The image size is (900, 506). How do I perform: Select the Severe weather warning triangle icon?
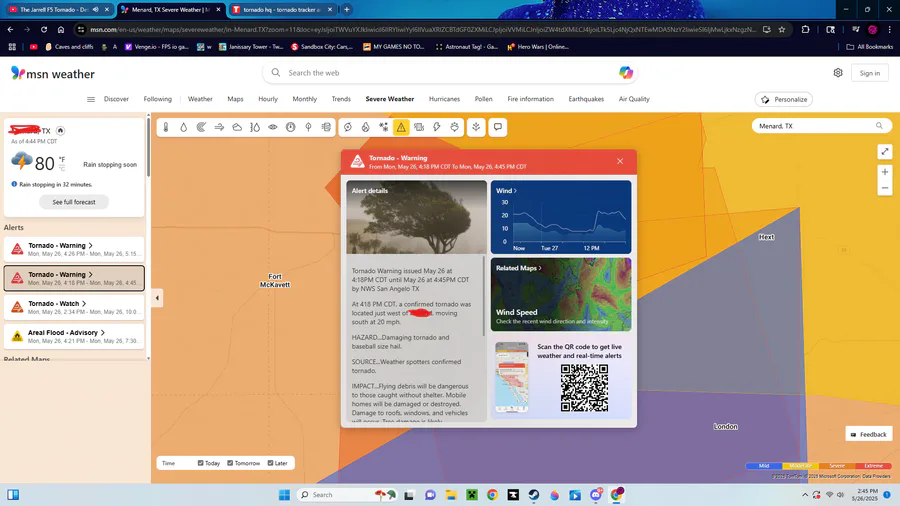[401, 127]
